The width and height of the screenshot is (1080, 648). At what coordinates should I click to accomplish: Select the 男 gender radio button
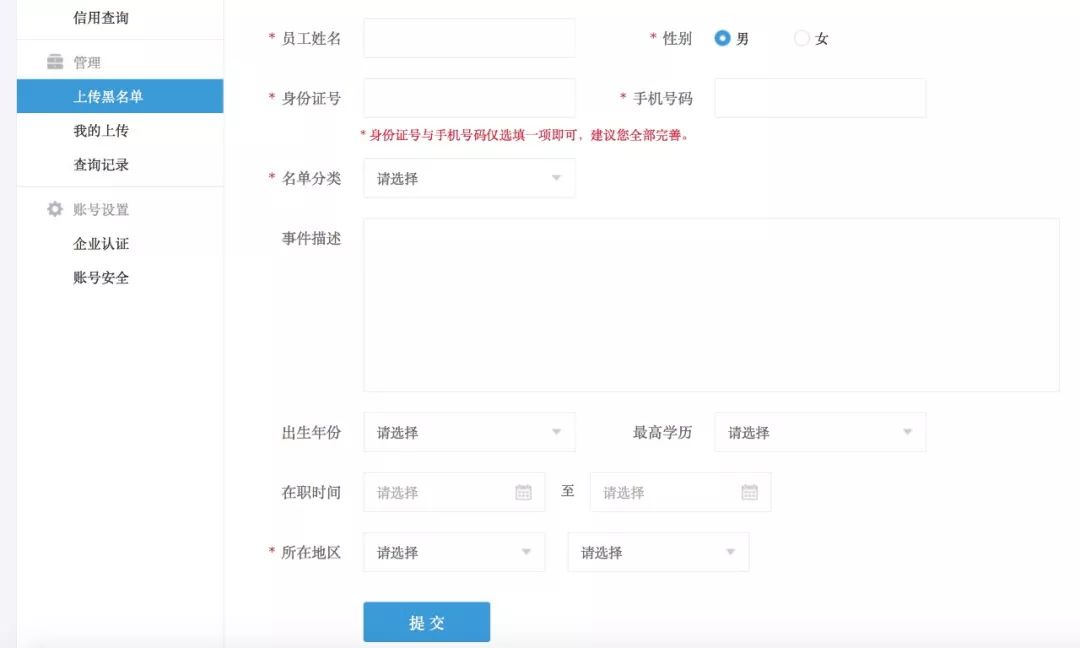pos(719,37)
